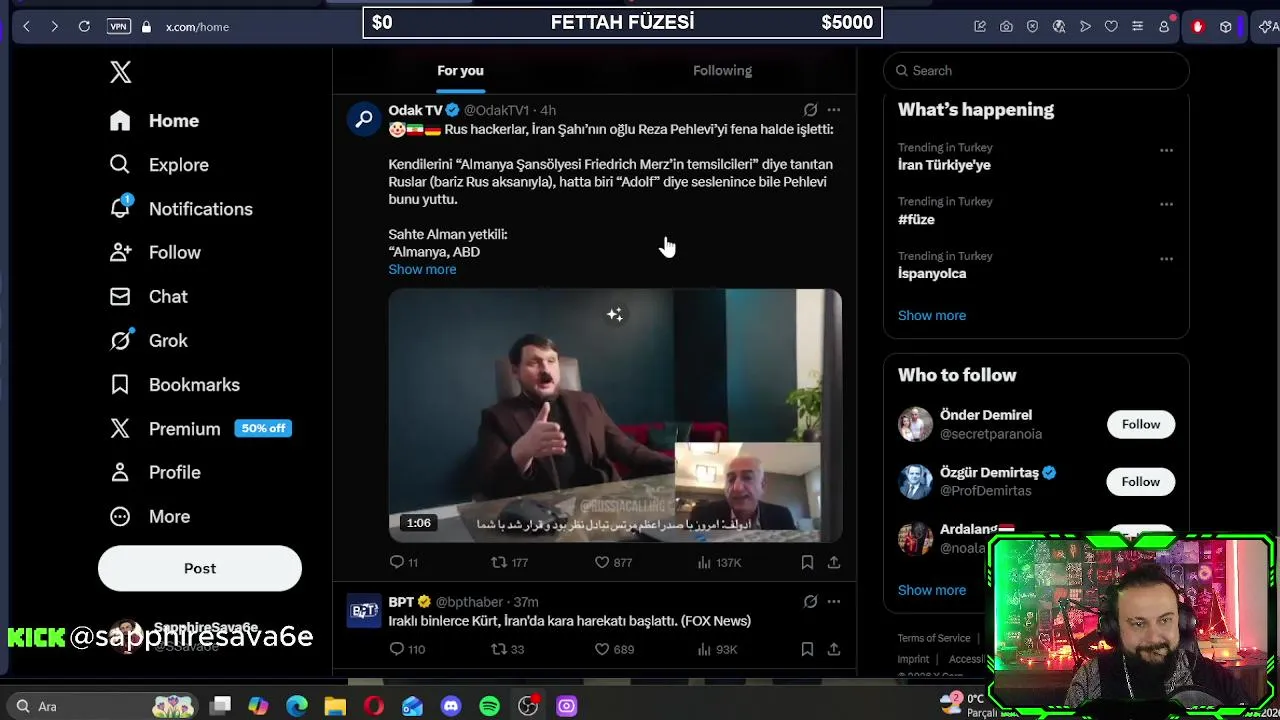Play the Odak TV video thumbnail
This screenshot has width=1280, height=720.
pos(615,415)
